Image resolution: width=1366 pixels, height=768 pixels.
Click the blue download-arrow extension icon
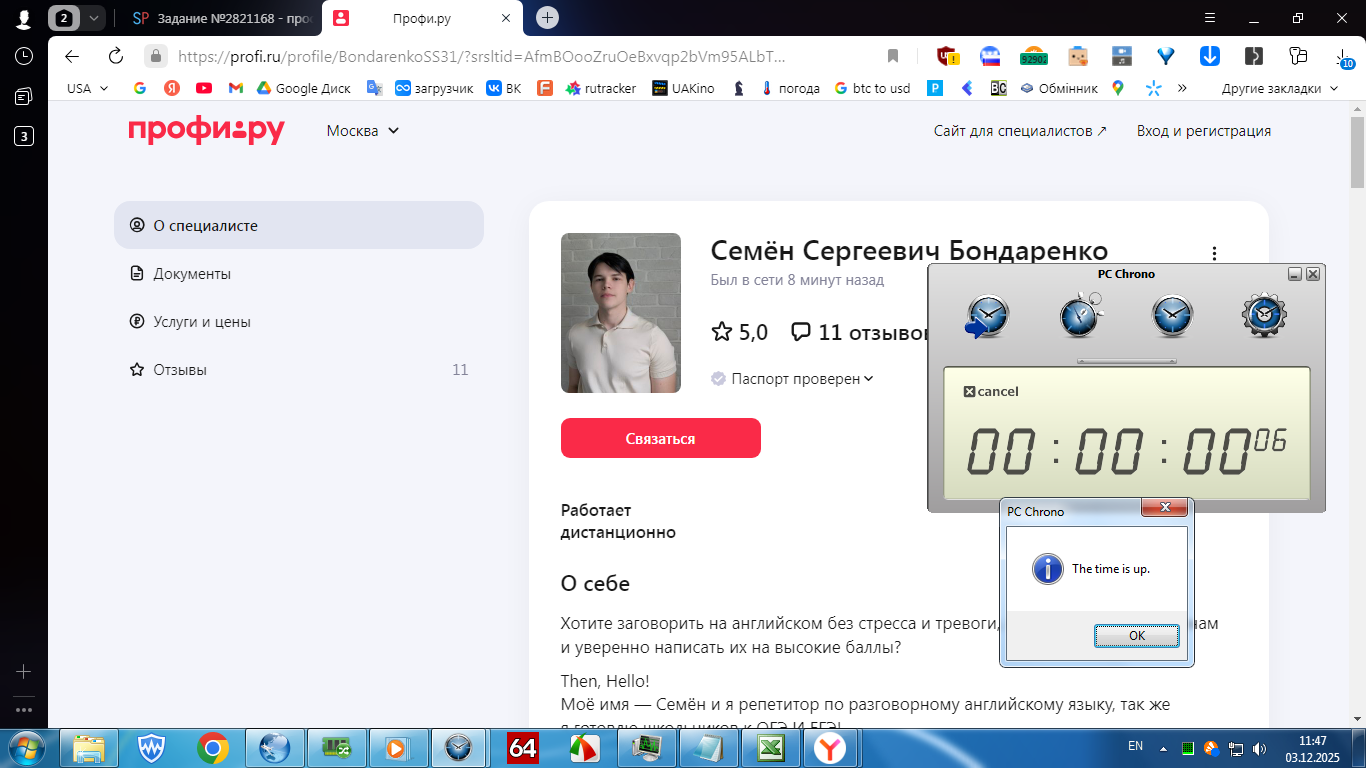click(x=1209, y=56)
